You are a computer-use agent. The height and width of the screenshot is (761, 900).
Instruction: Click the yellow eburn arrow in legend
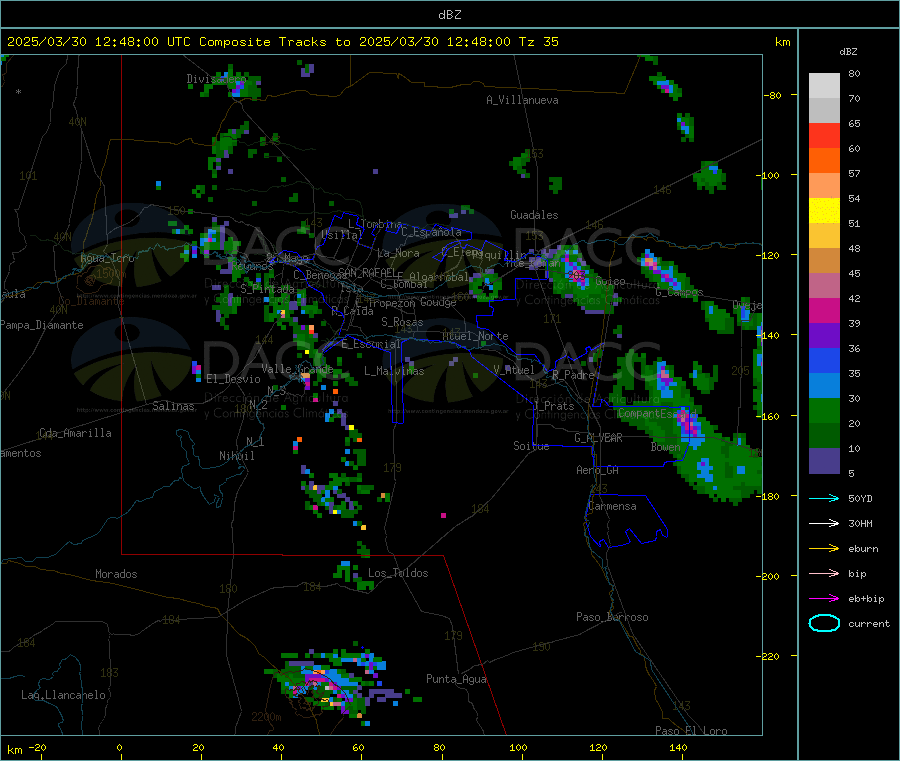(x=824, y=548)
